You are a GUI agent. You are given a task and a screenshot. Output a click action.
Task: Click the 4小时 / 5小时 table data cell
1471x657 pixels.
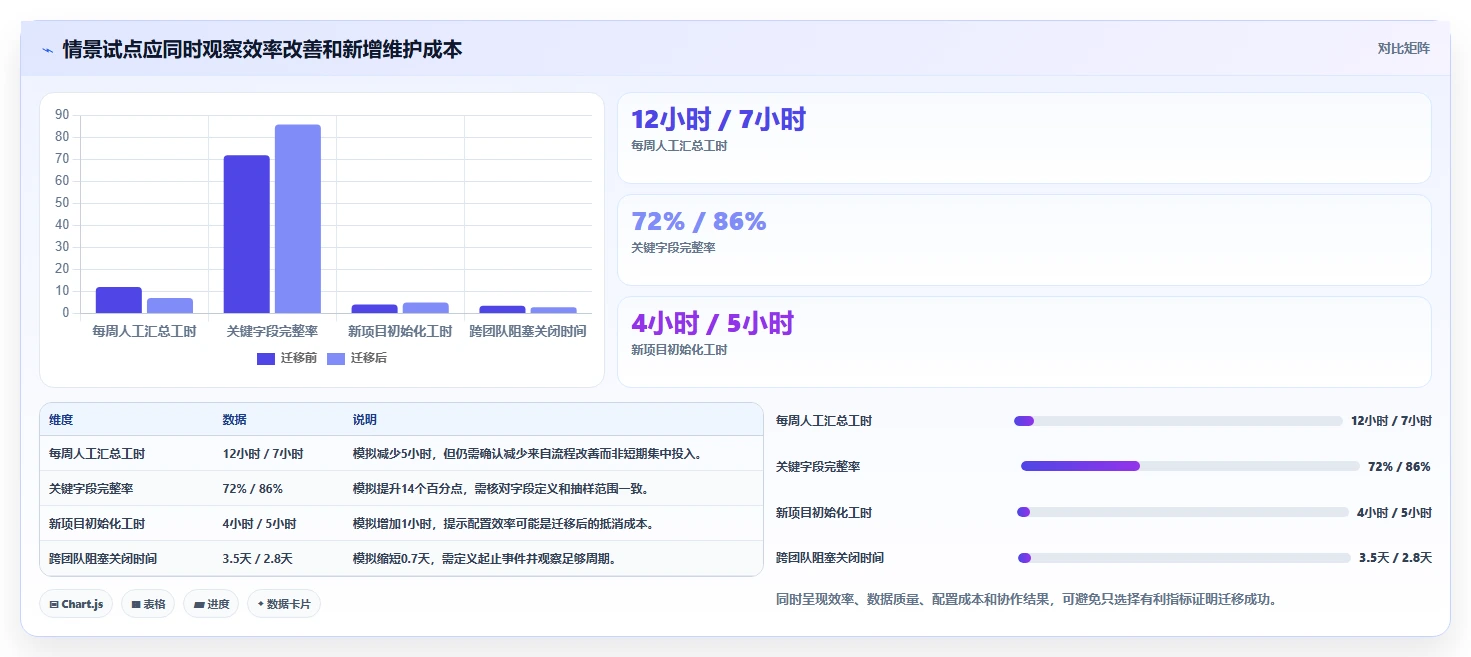tap(259, 524)
